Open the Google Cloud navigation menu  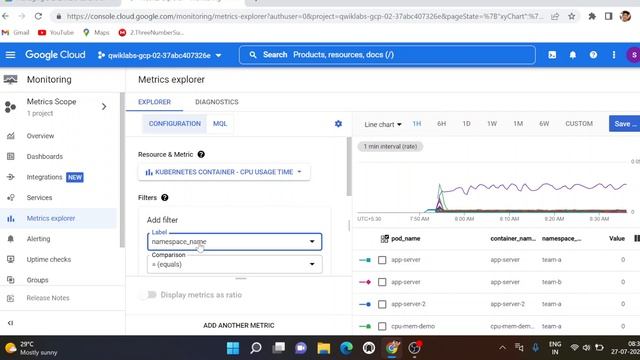[x=10, y=55]
